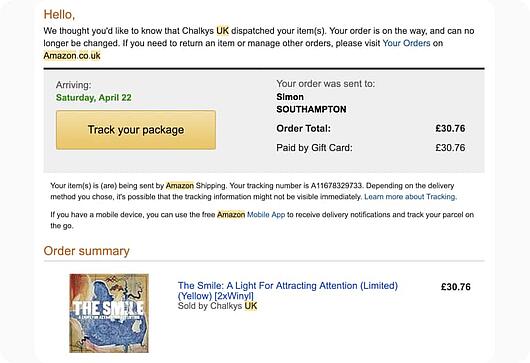The image size is (530, 363).
Task: Select the tracking number A11678329733
Action: pyautogui.click(x=336, y=186)
